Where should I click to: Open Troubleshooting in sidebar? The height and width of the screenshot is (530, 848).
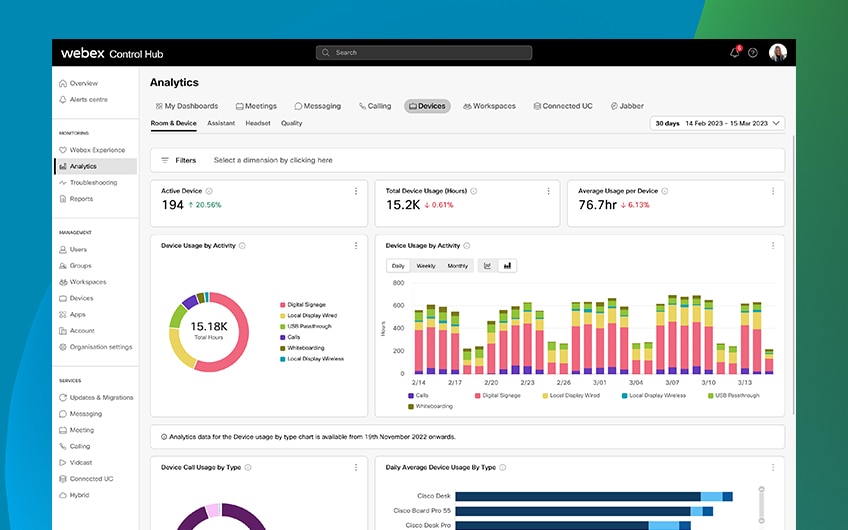[x=88, y=182]
